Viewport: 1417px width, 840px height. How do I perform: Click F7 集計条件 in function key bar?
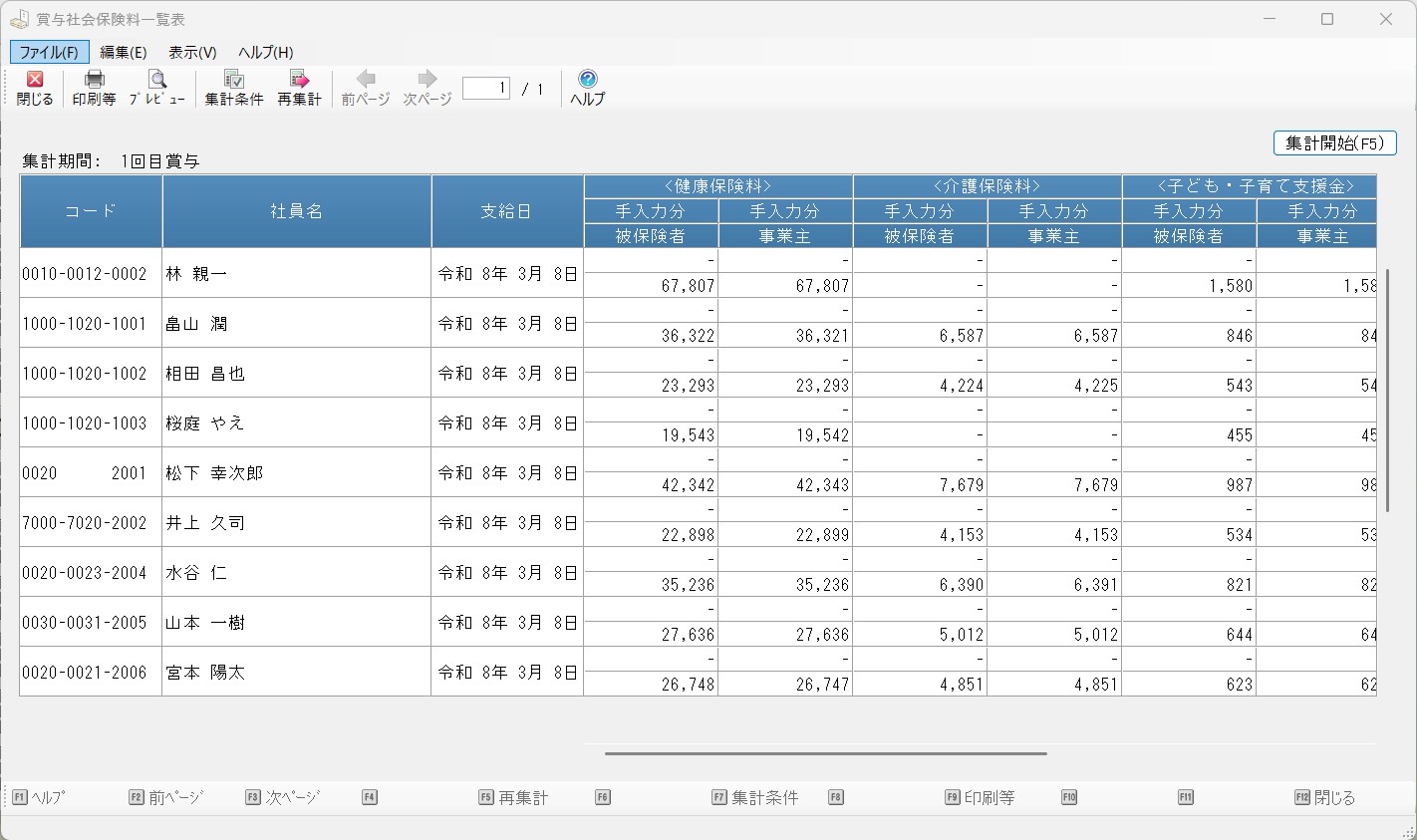(755, 798)
